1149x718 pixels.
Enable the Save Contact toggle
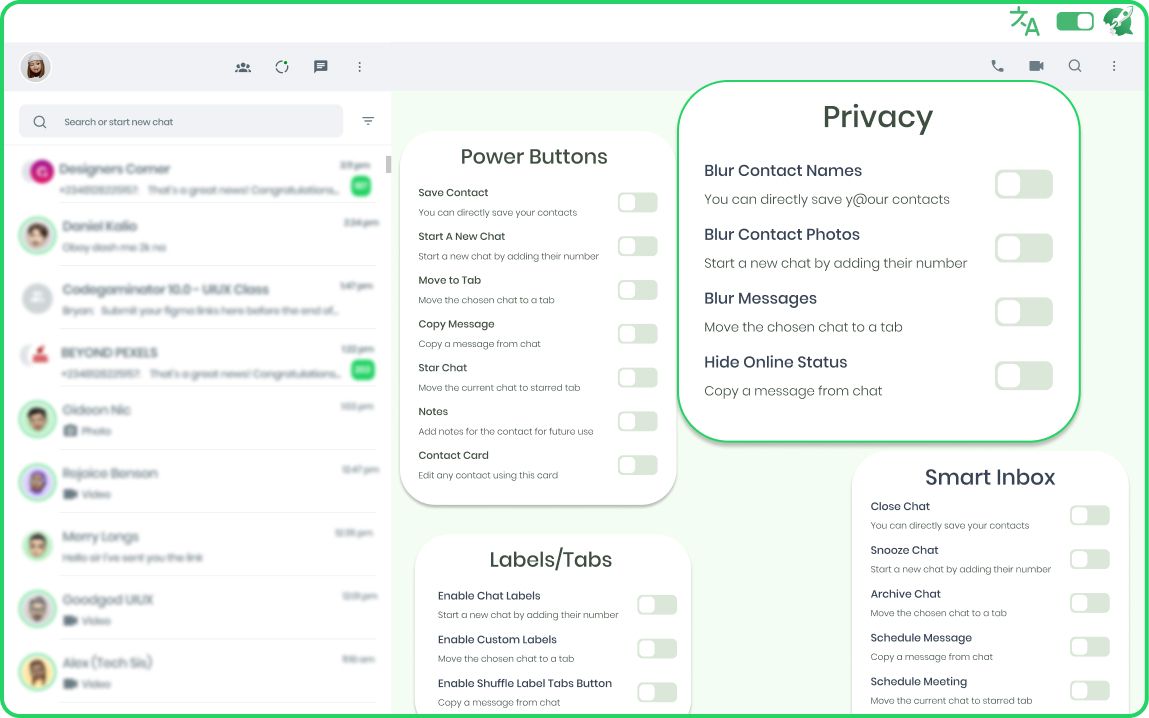638,202
